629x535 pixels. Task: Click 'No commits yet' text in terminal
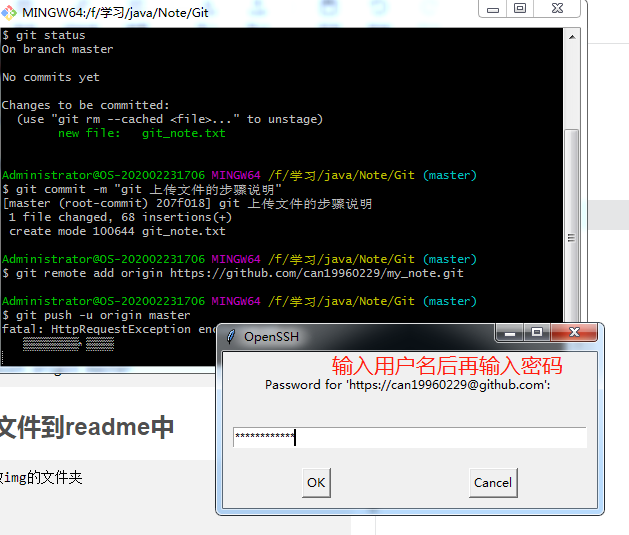(x=51, y=77)
